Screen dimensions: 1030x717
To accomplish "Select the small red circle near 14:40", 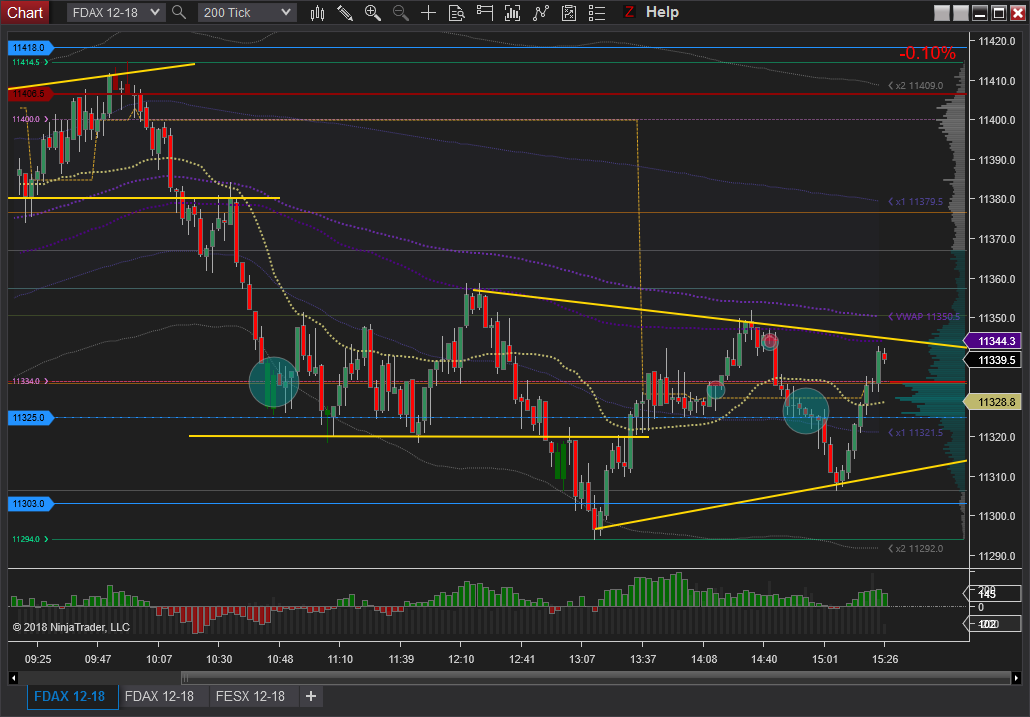I will (x=770, y=341).
